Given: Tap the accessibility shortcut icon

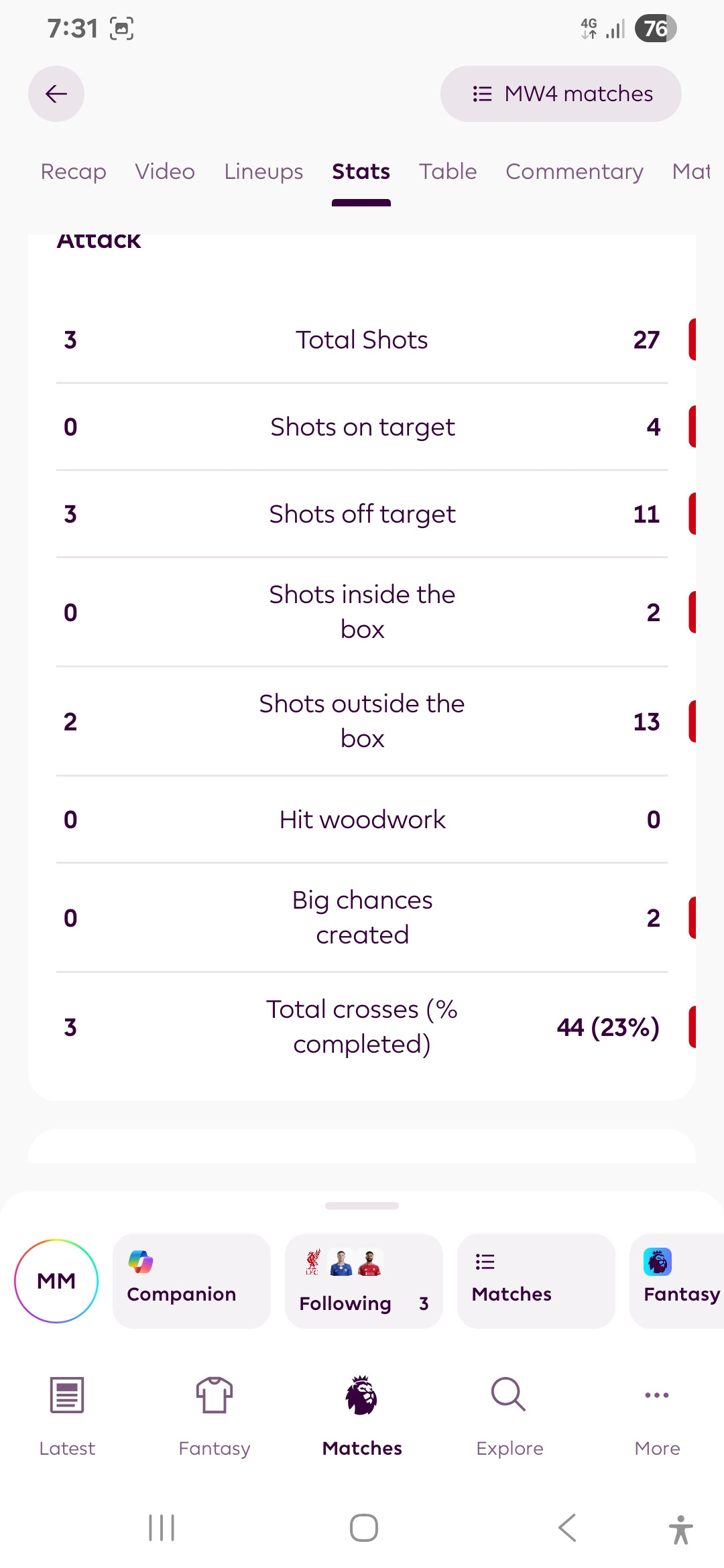Looking at the screenshot, I should pyautogui.click(x=680, y=1529).
